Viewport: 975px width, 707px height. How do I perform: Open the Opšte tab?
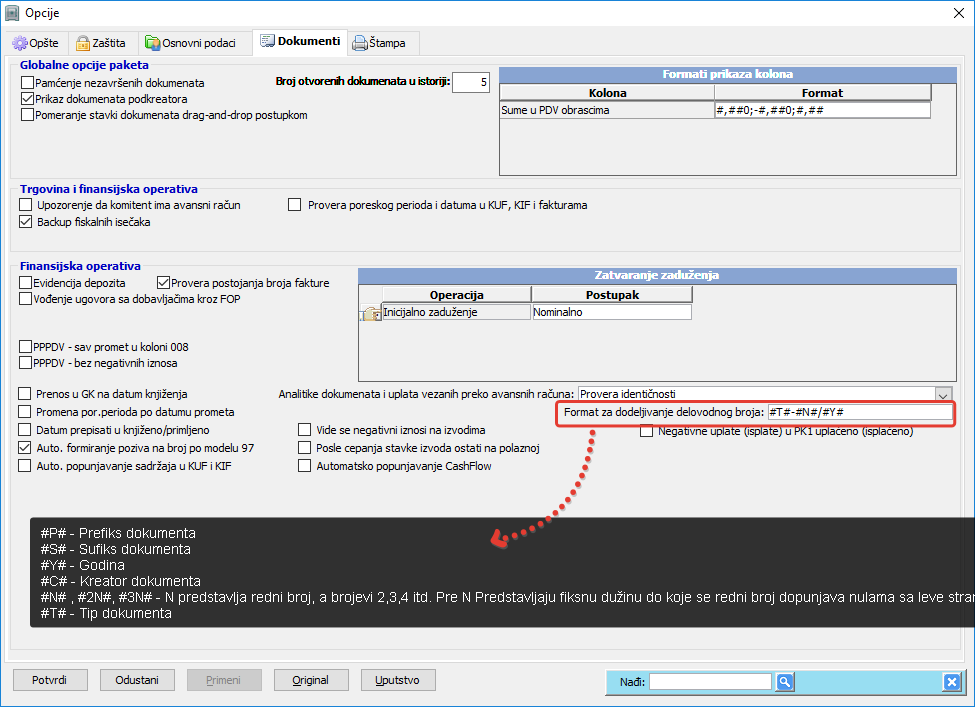pyautogui.click(x=38, y=43)
